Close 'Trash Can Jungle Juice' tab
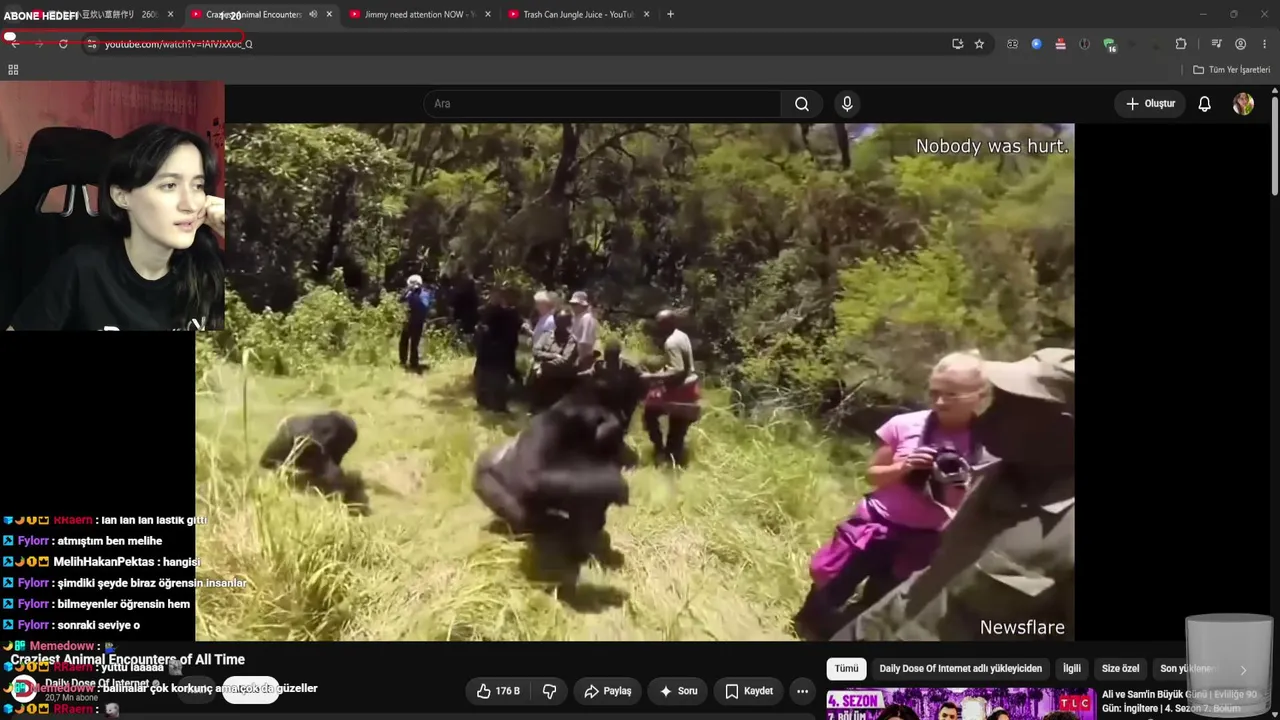This screenshot has width=1280, height=720. [646, 15]
